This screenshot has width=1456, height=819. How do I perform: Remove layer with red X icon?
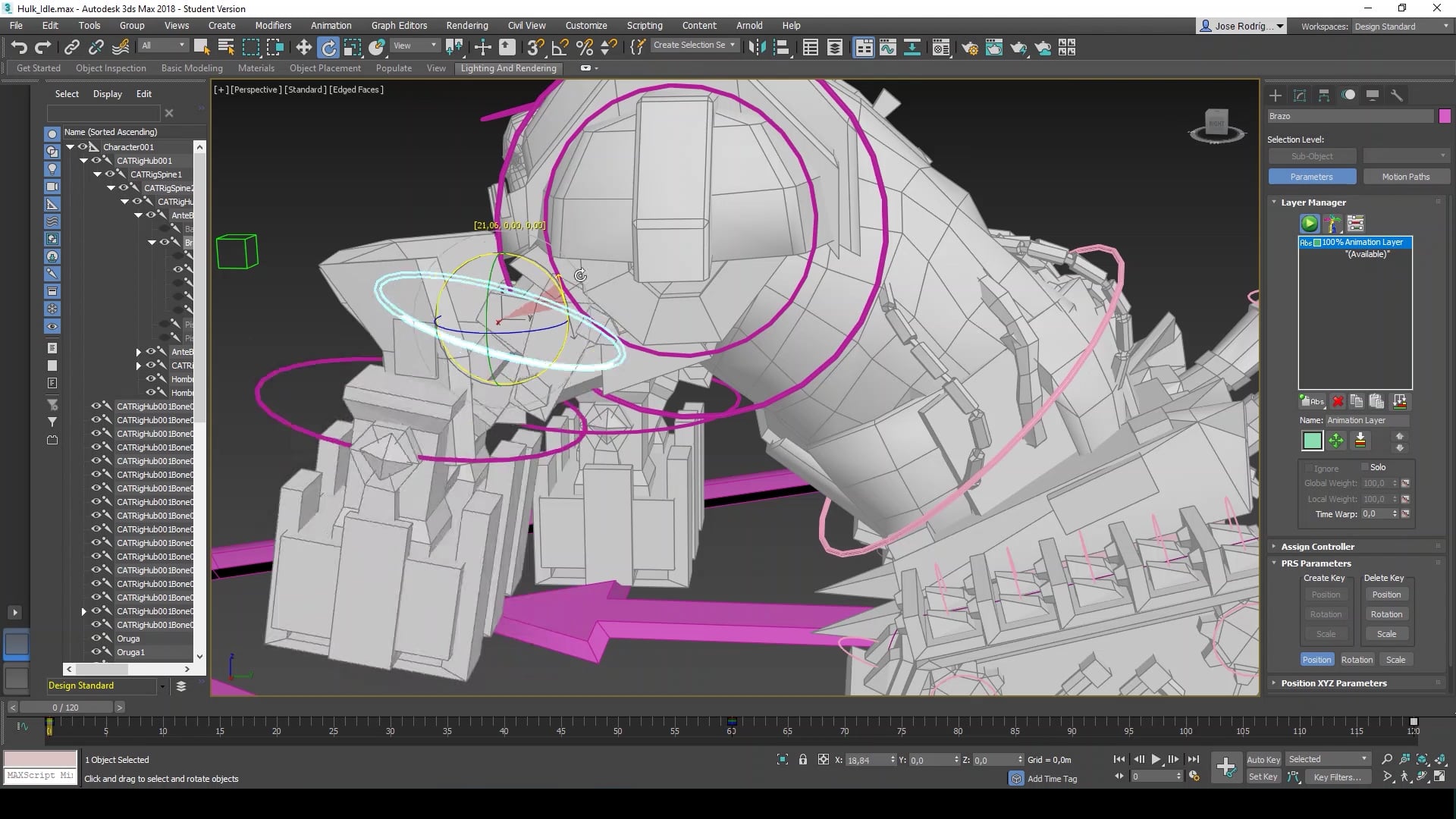click(1338, 401)
